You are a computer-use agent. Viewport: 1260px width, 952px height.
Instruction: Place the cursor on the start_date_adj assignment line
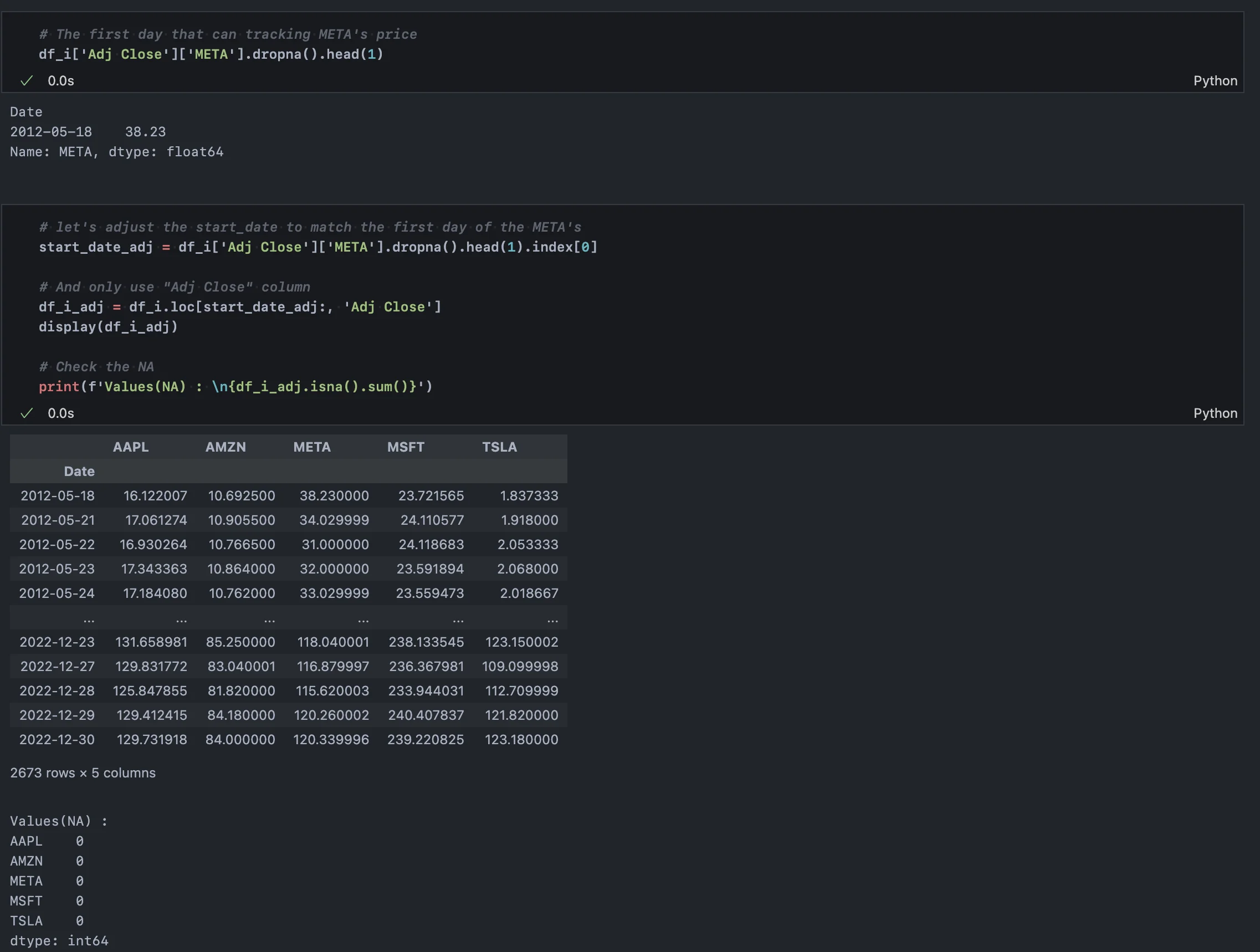tap(317, 247)
